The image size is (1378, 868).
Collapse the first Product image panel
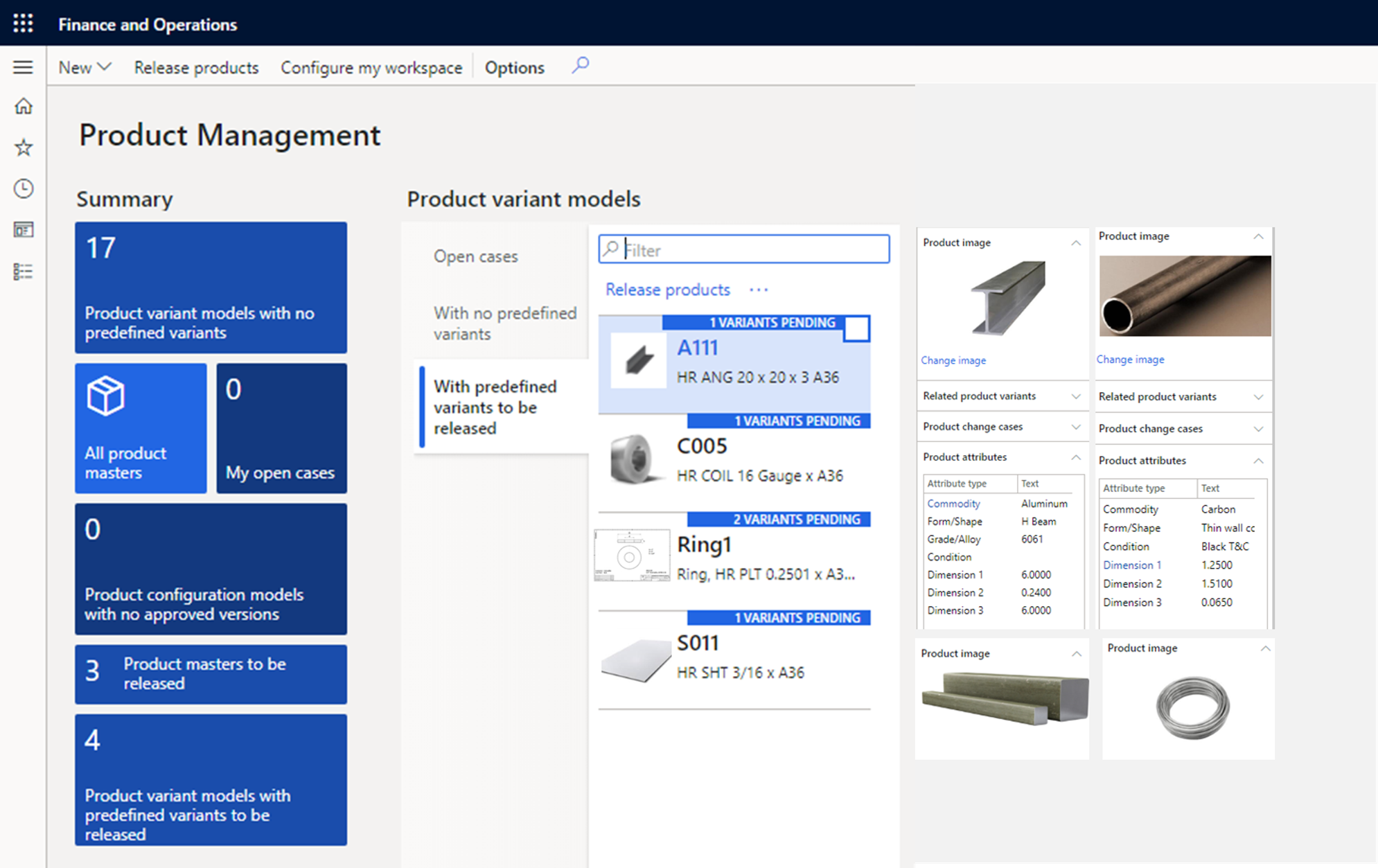click(x=1075, y=242)
